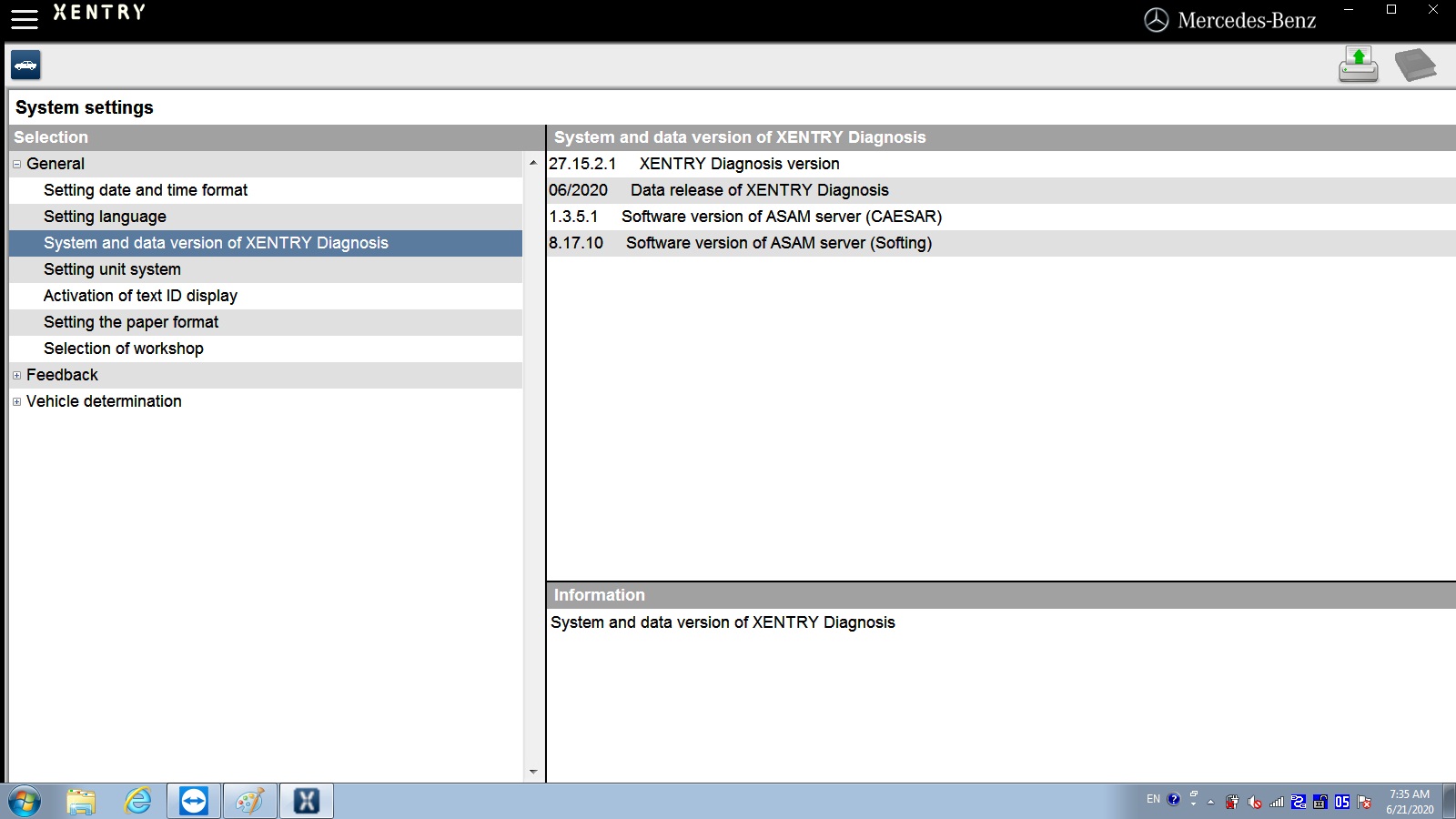This screenshot has width=1456, height=819.
Task: Click the Mercedes-Benz star logo
Action: 1156,20
